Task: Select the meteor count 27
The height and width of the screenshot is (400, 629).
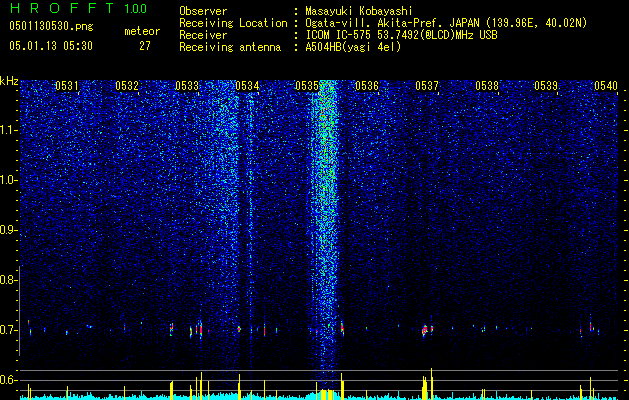Action: click(x=145, y=46)
